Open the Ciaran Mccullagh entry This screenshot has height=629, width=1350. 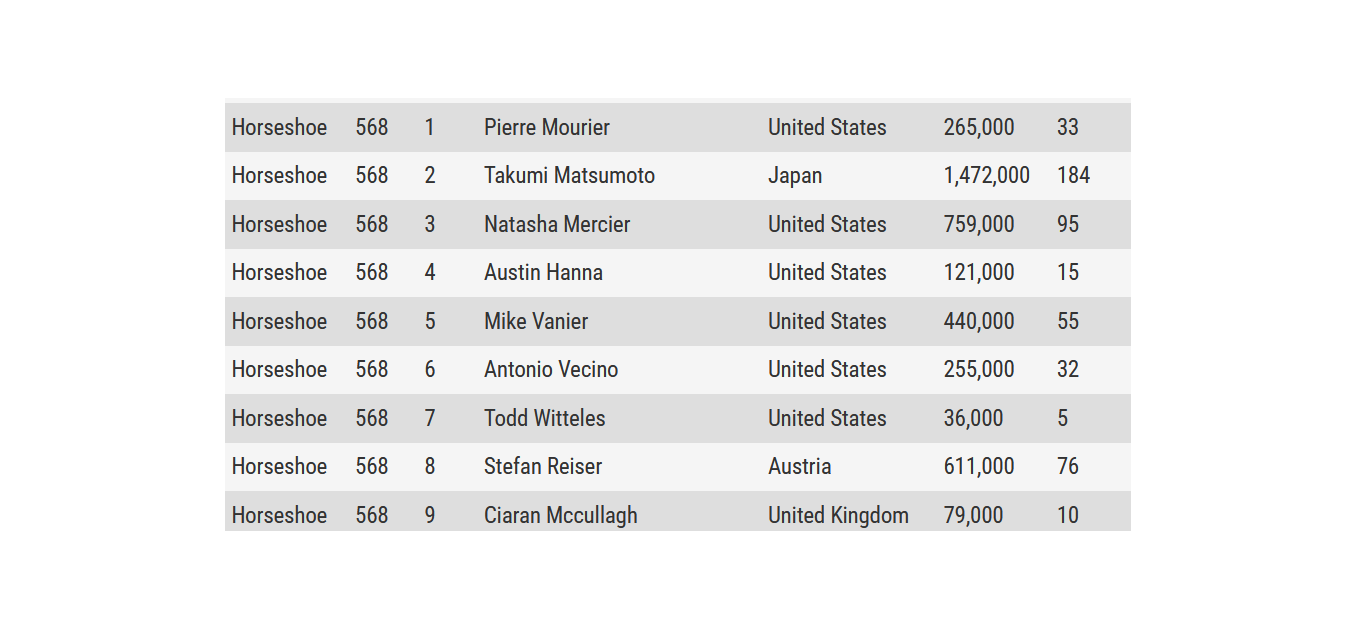click(x=561, y=515)
